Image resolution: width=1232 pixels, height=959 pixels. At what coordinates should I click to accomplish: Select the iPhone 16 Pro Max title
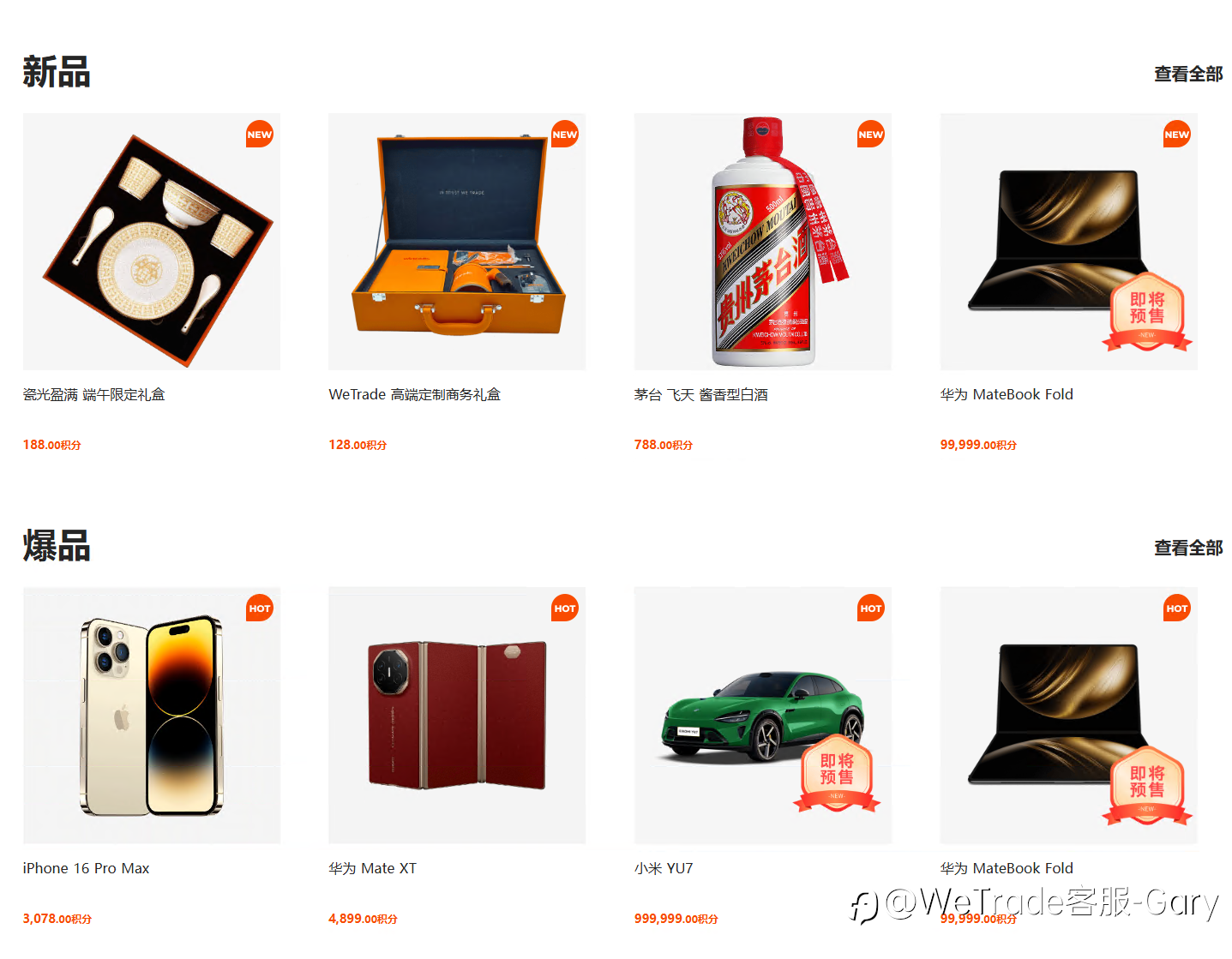[x=87, y=869]
